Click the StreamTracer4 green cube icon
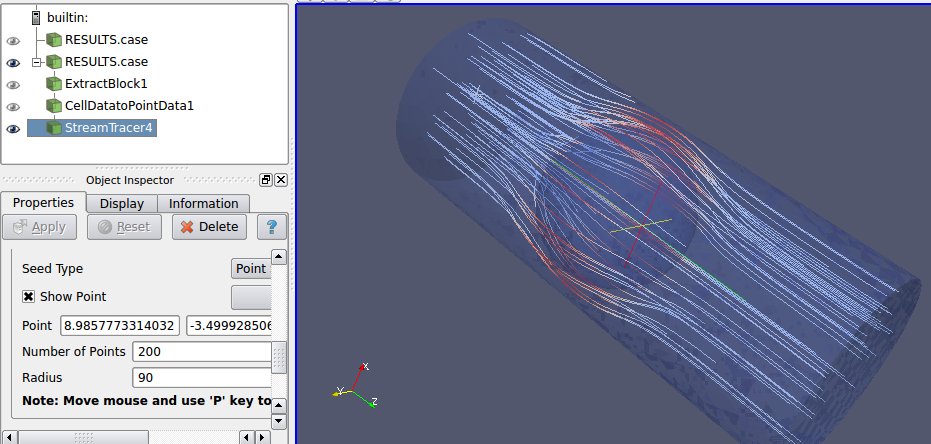Image resolution: width=931 pixels, height=444 pixels. (54, 128)
